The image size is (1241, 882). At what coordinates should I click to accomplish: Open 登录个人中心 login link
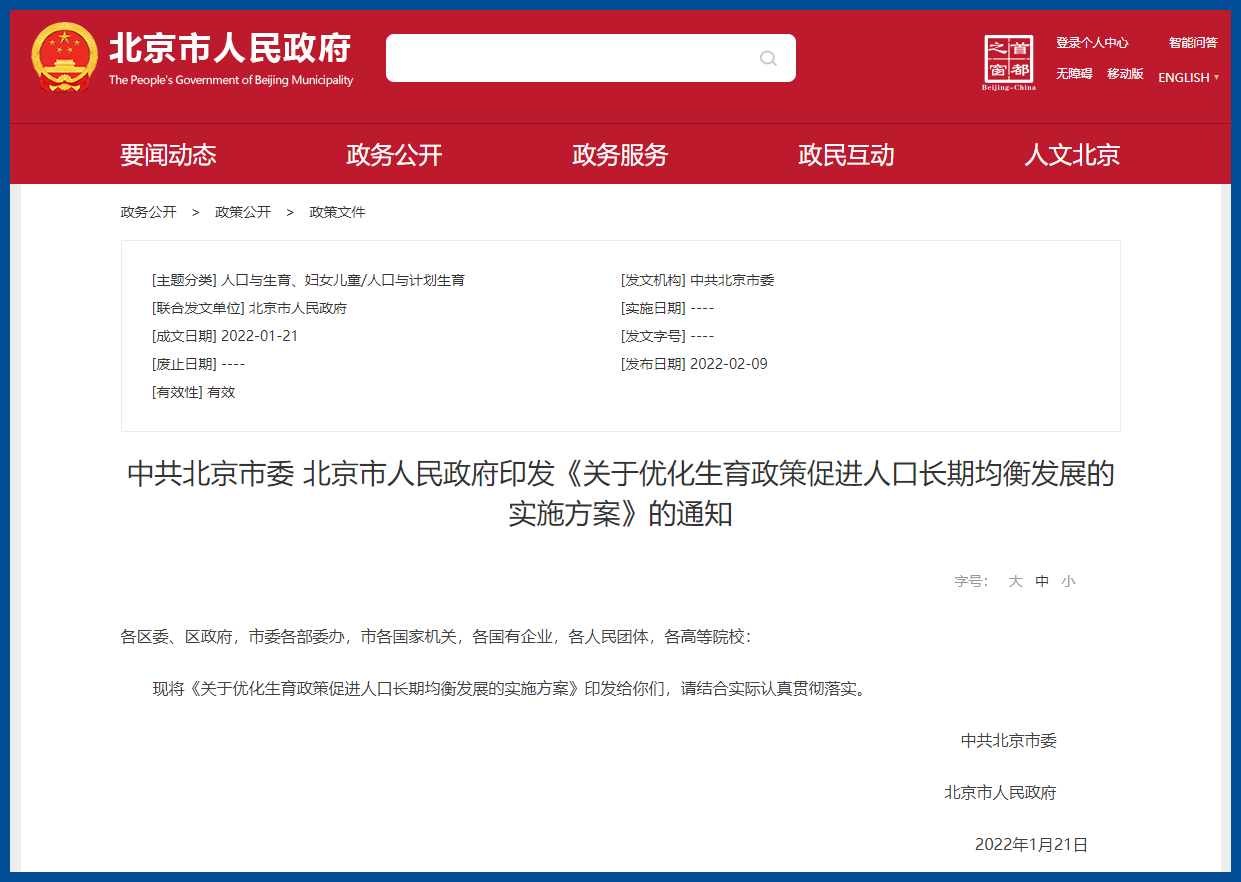click(1092, 43)
